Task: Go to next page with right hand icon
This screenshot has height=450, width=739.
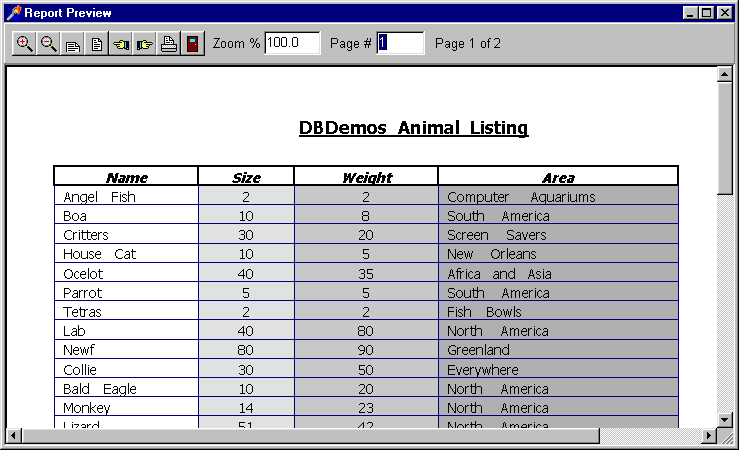Action: pos(145,44)
